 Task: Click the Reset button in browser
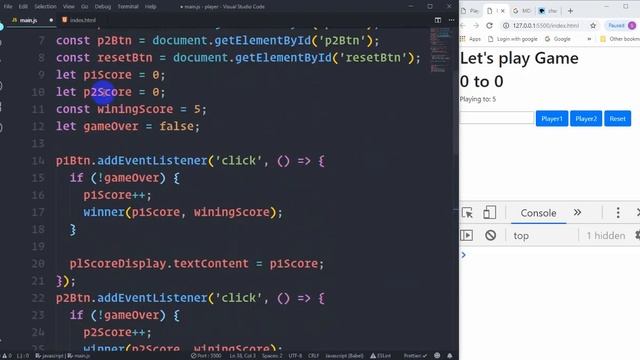[x=618, y=119]
